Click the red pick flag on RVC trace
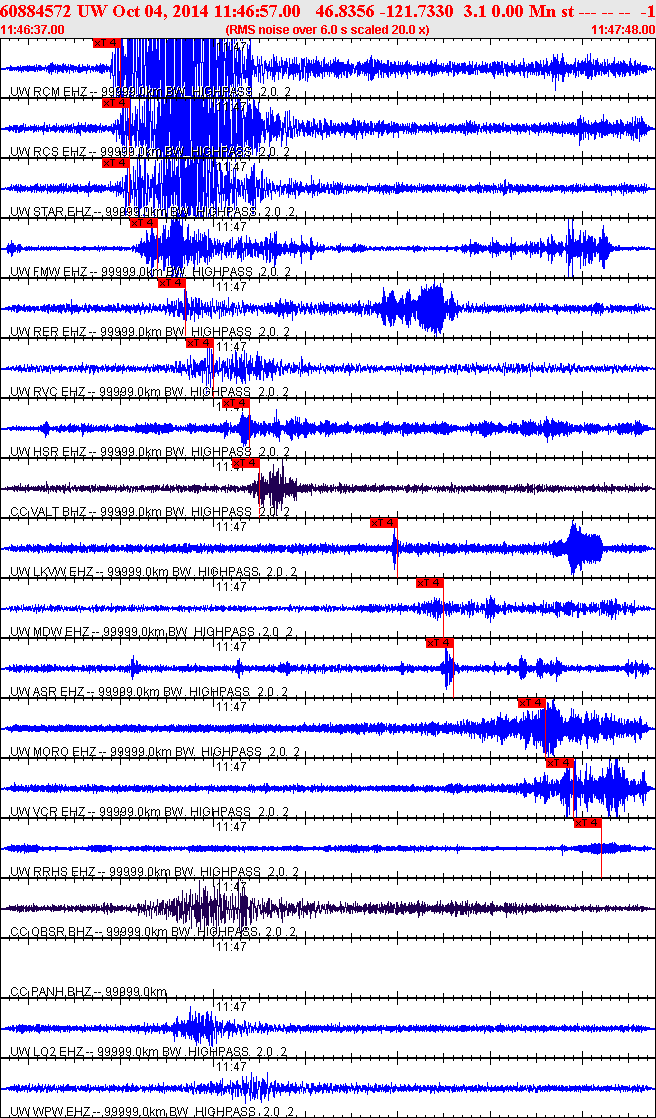Viewport: 656px width, 1118px height. tap(200, 343)
